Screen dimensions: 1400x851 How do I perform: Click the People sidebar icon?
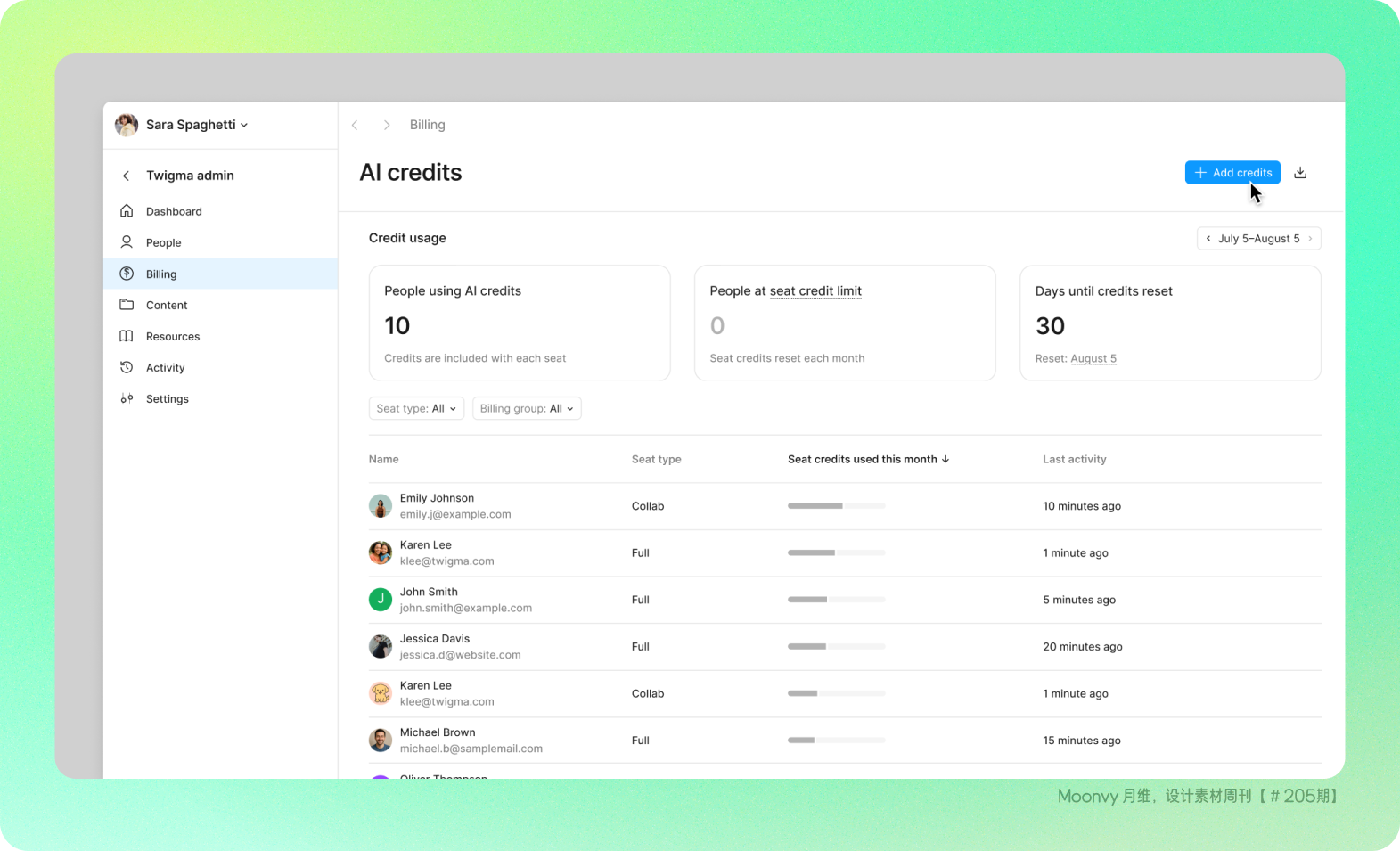(x=127, y=242)
